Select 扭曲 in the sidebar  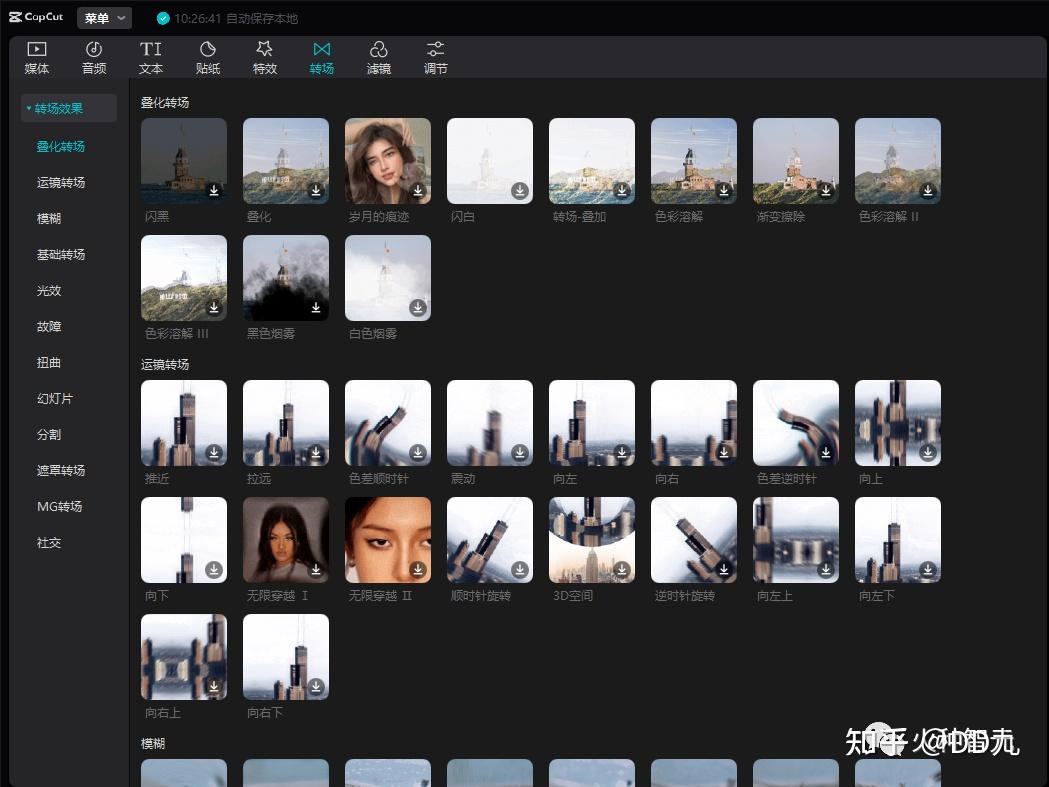pos(49,363)
